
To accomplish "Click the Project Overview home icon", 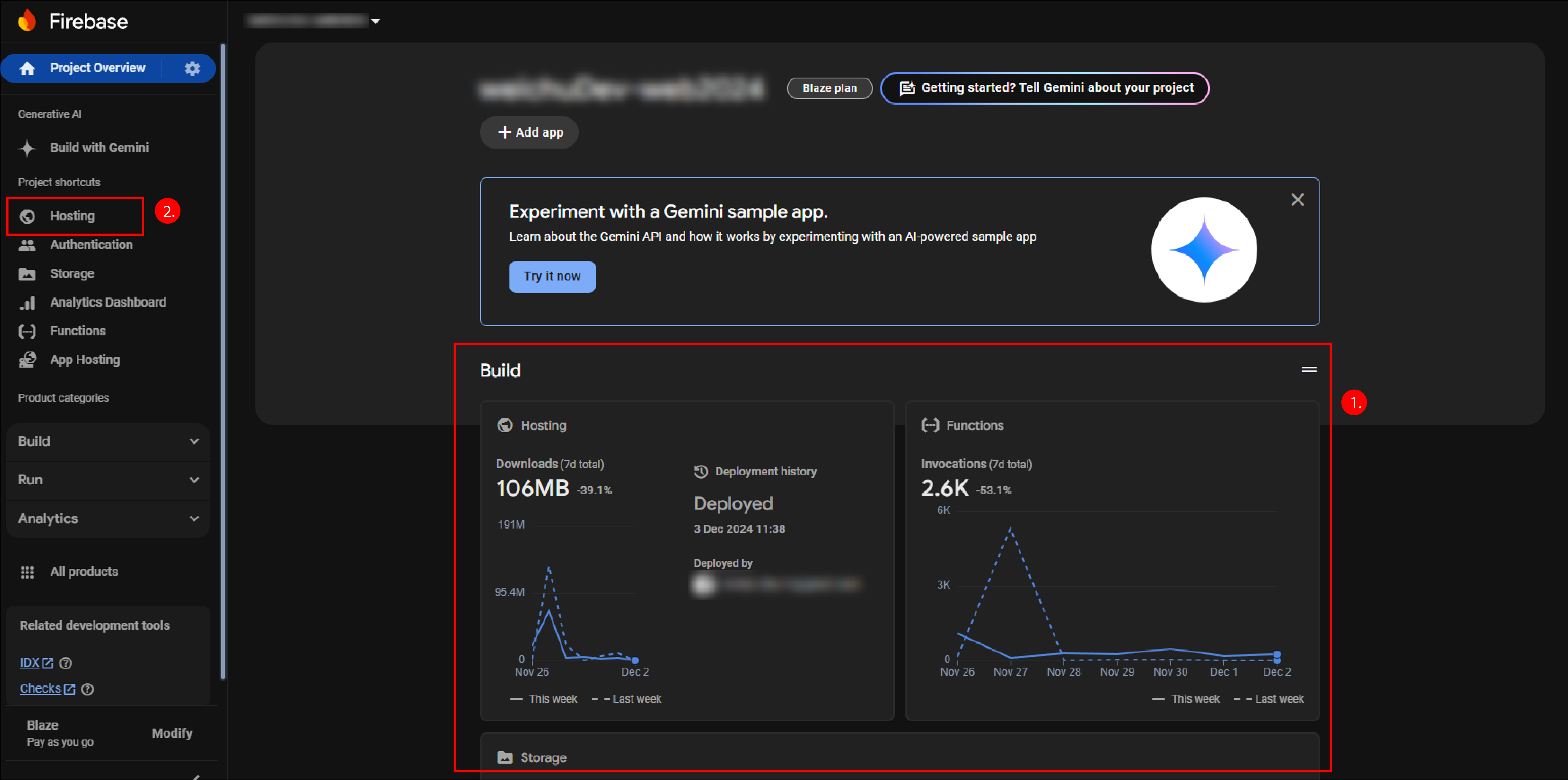I will click(x=27, y=68).
